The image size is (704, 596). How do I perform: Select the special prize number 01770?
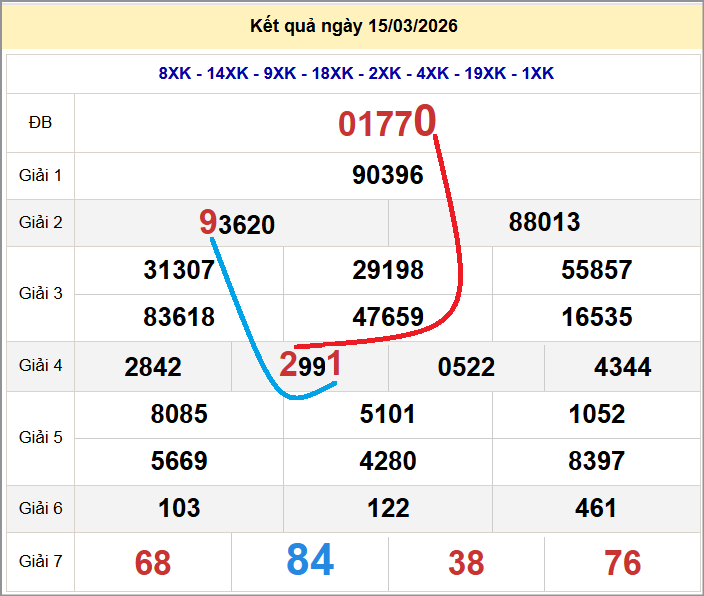(x=387, y=123)
